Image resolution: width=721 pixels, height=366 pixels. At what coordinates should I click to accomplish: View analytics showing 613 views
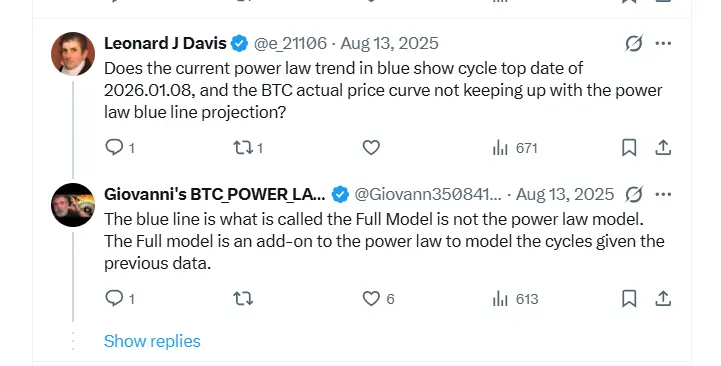point(515,299)
